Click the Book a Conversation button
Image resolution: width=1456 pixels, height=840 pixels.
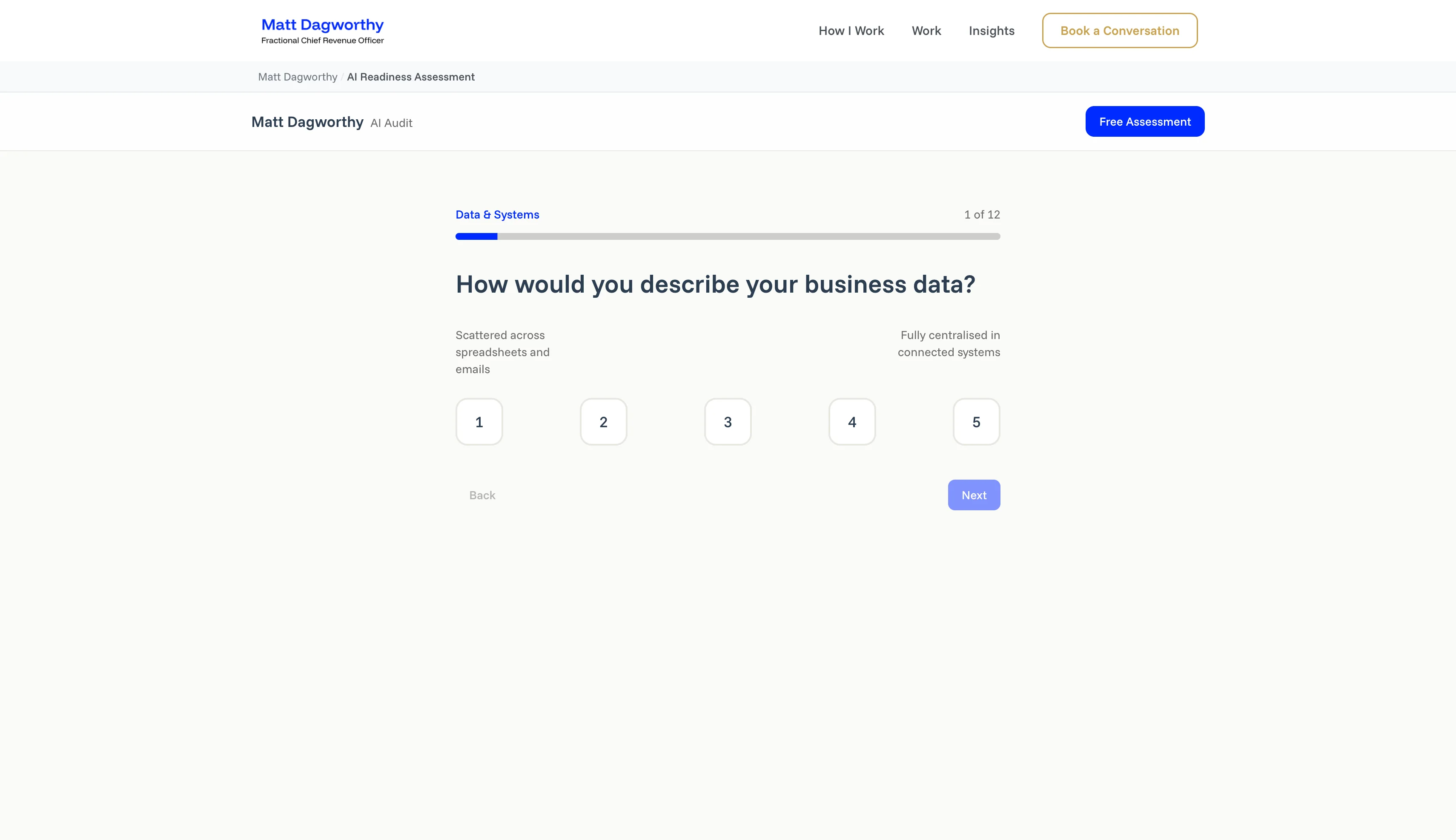point(1119,31)
